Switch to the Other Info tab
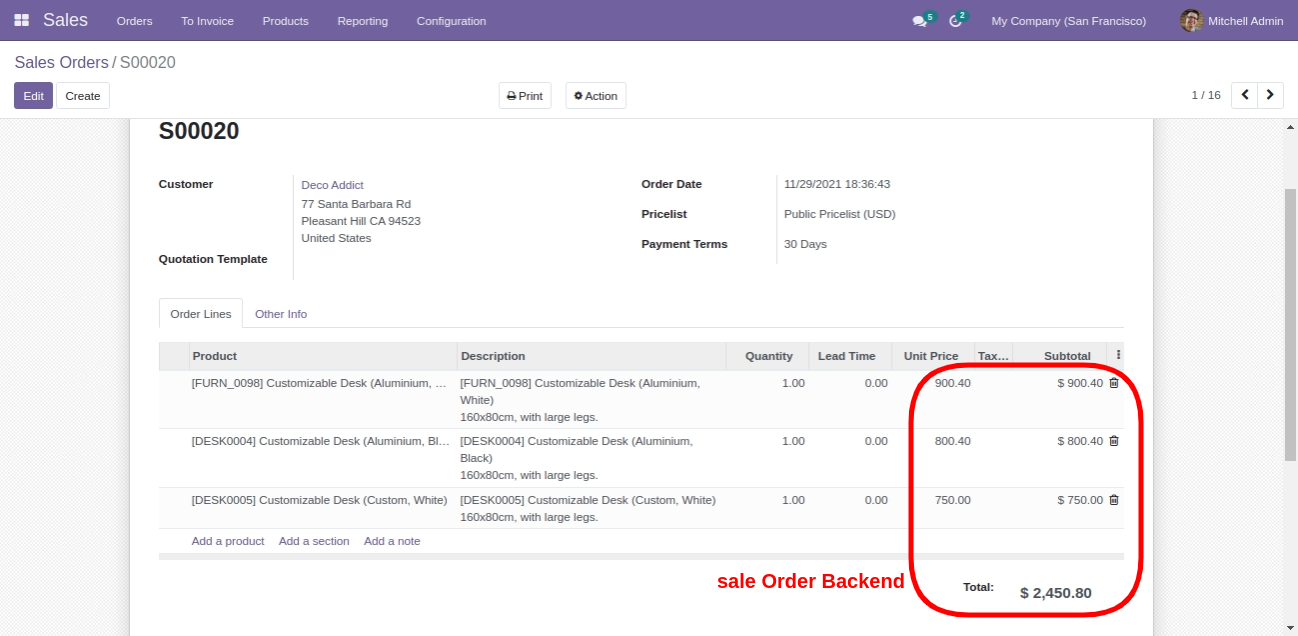This screenshot has width=1298, height=636. [281, 314]
